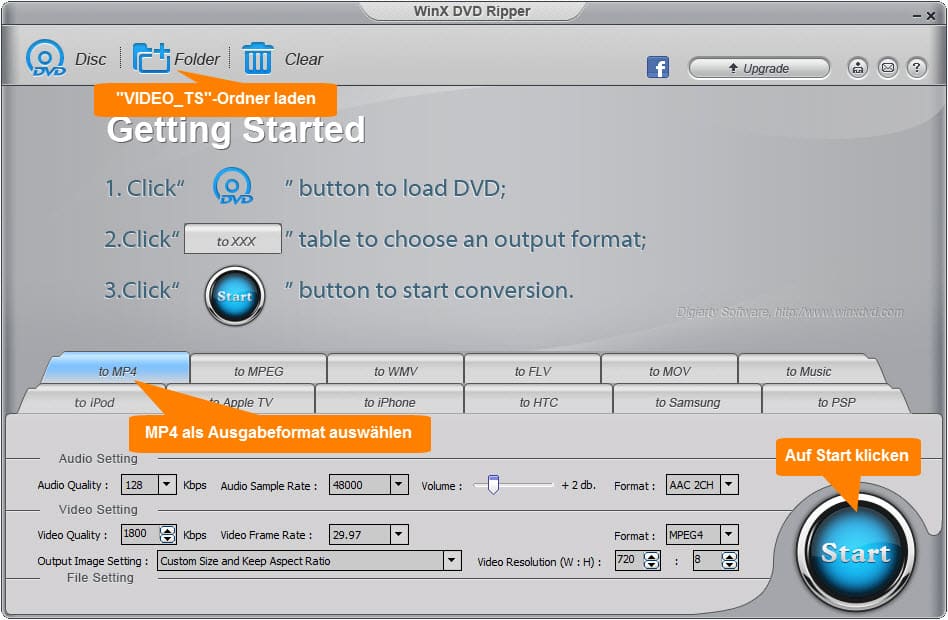Switch to the to MPEG tab

coord(259,371)
